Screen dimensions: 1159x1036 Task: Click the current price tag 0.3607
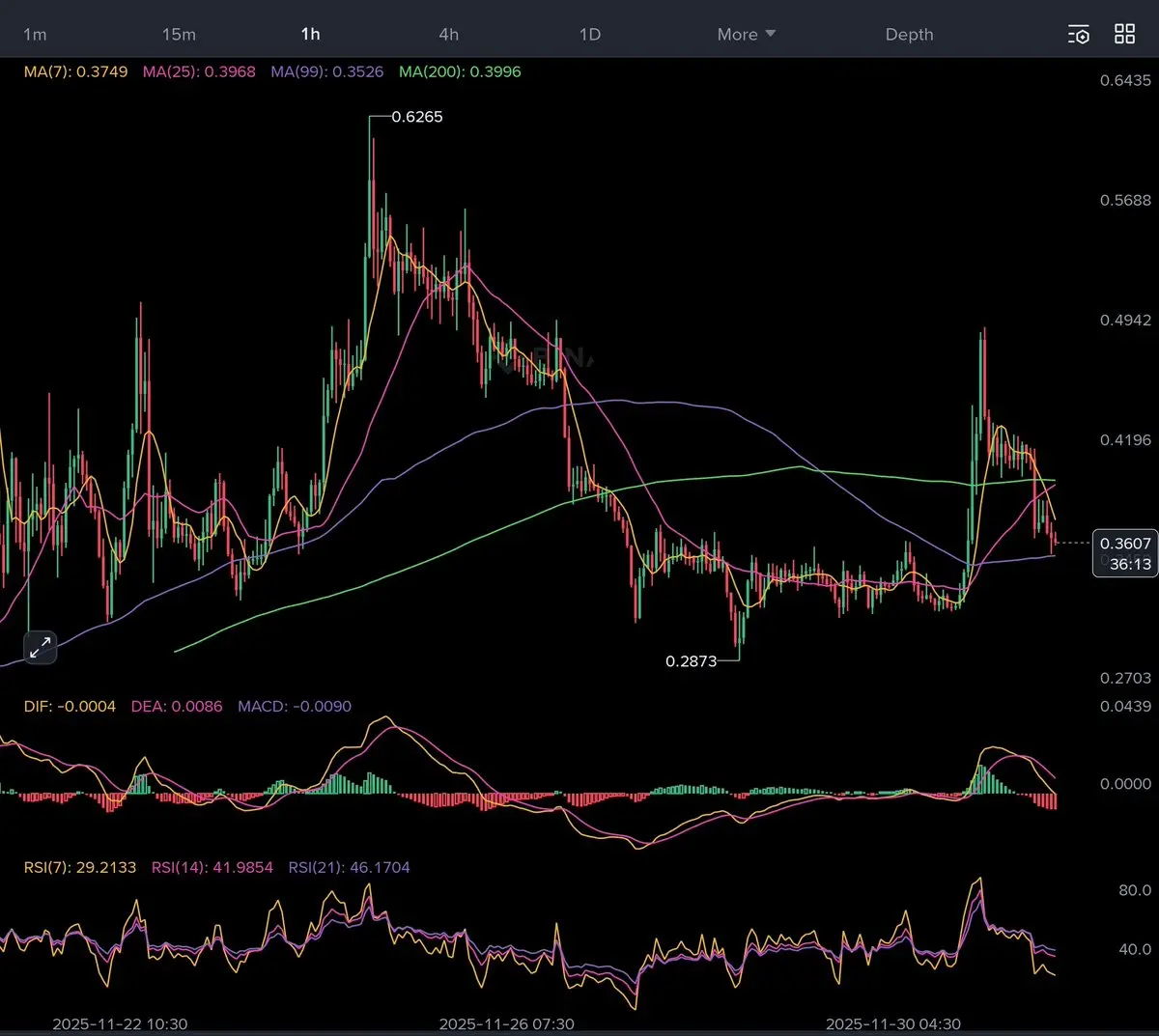coord(1124,545)
